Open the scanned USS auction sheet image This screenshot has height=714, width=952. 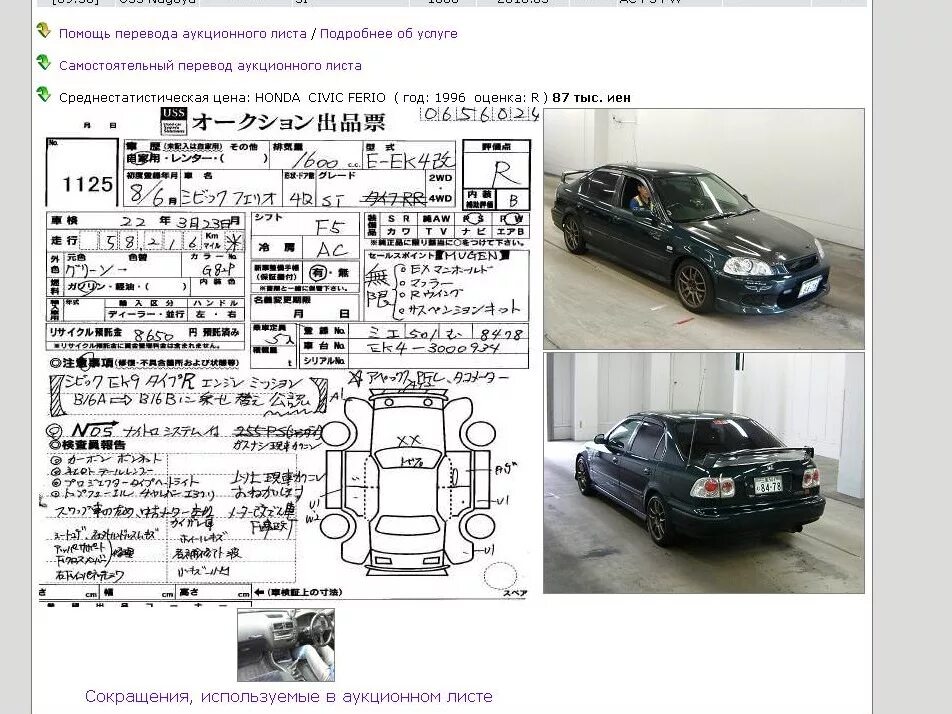tap(289, 356)
